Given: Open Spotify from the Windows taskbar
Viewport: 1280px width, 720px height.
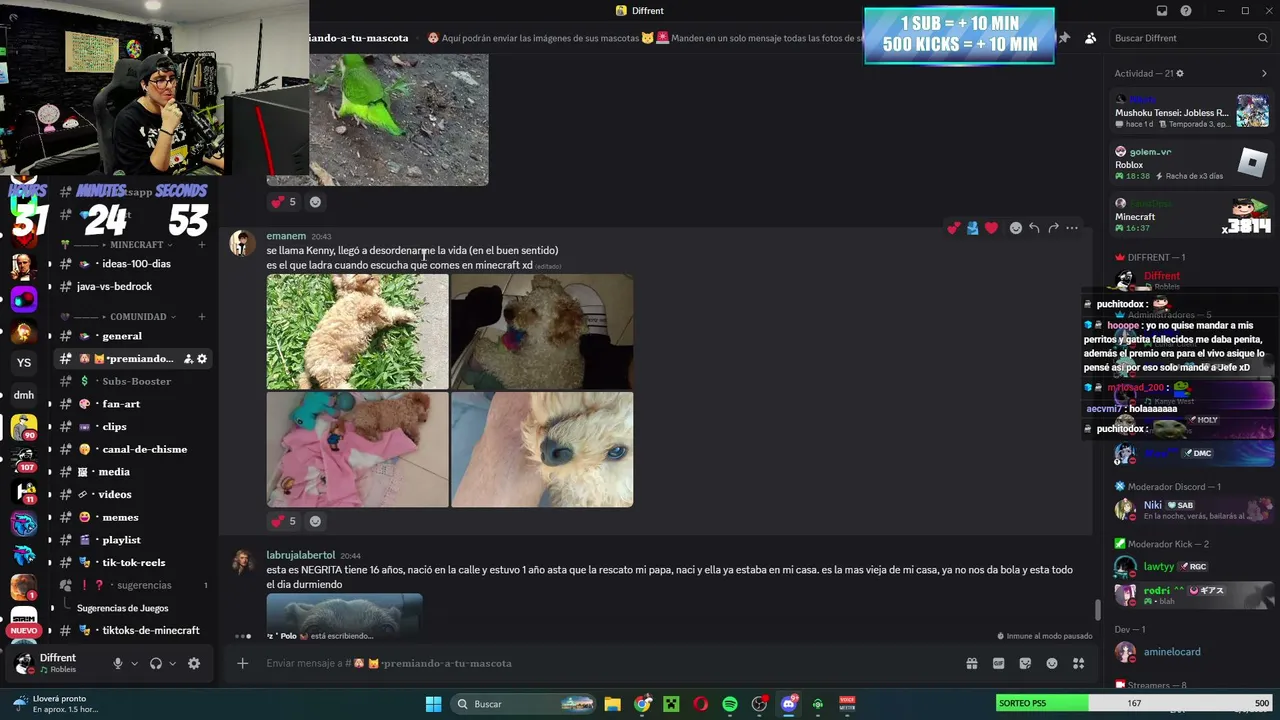Looking at the screenshot, I should (730, 704).
